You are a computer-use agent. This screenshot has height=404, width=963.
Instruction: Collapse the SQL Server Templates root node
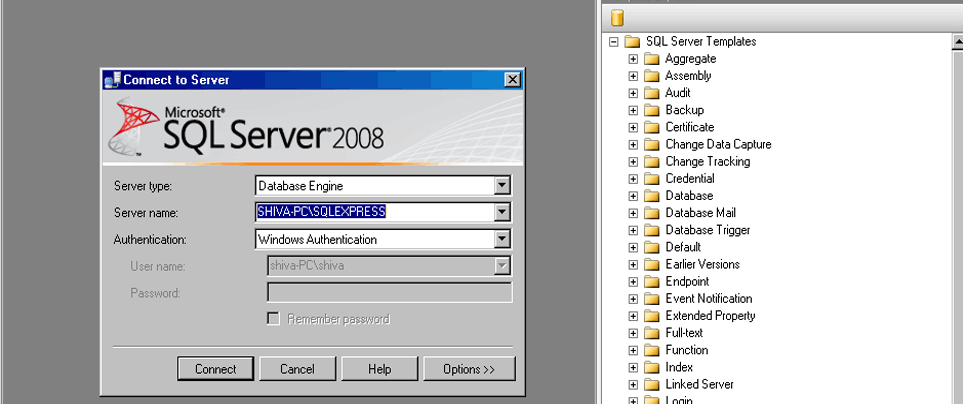coord(613,42)
